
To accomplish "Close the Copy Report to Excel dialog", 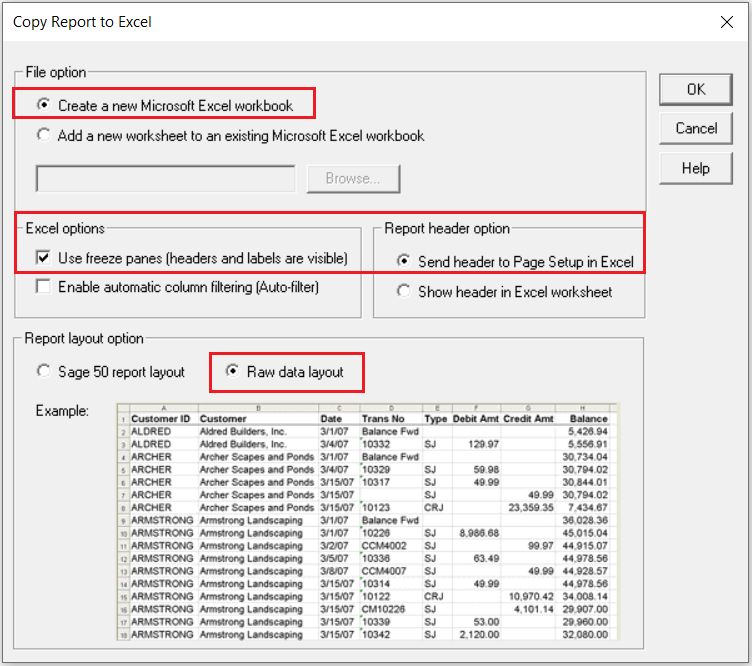I will point(727,22).
